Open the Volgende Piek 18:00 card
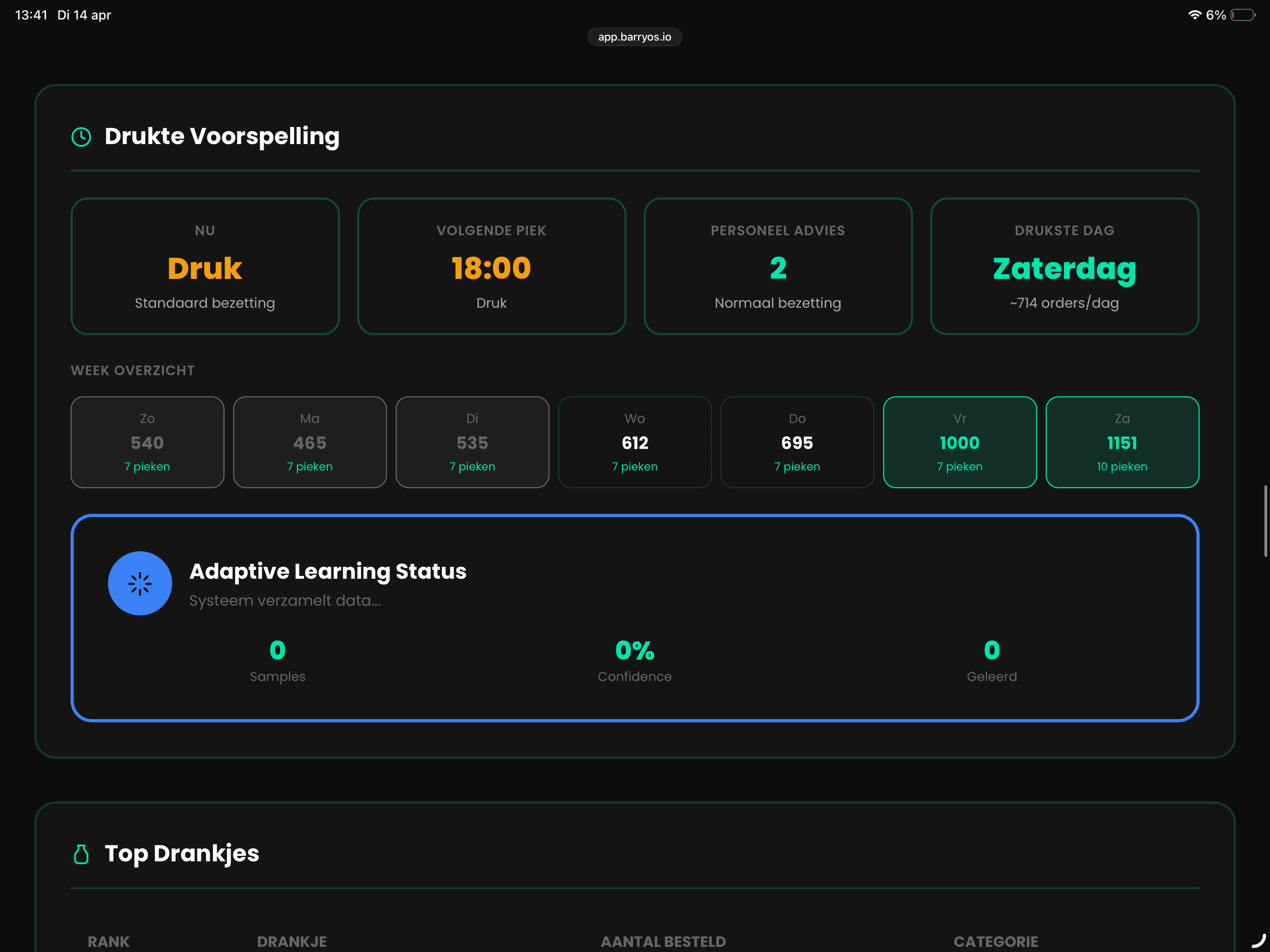The image size is (1270, 952). point(491,266)
